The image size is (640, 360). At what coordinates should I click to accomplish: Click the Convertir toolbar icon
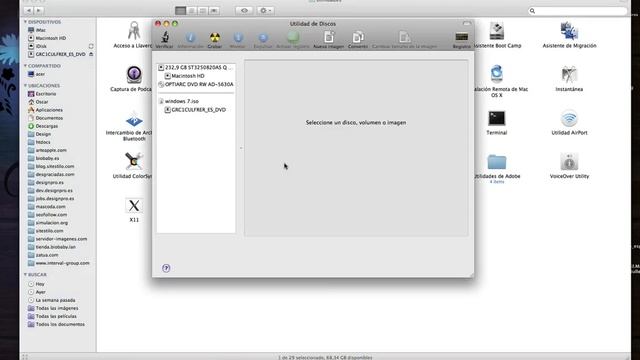[x=358, y=37]
